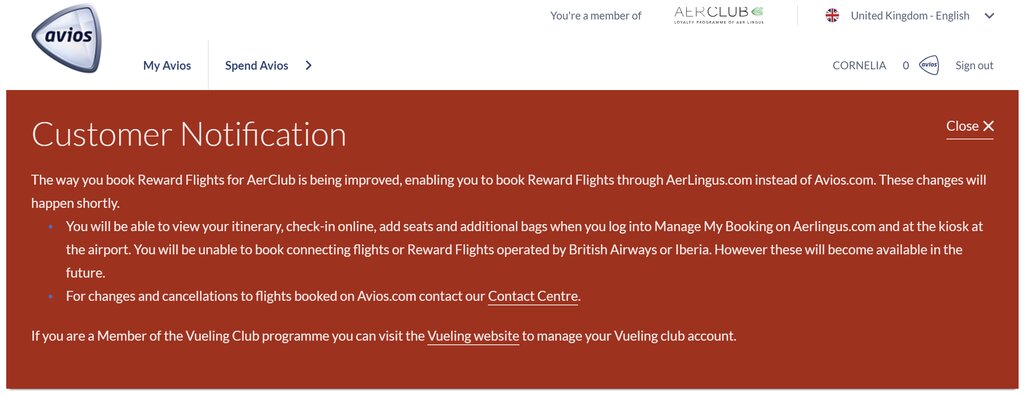1024x395 pixels.
Task: Select the United Kingdom - English region selector
Action: pyautogui.click(x=910, y=16)
